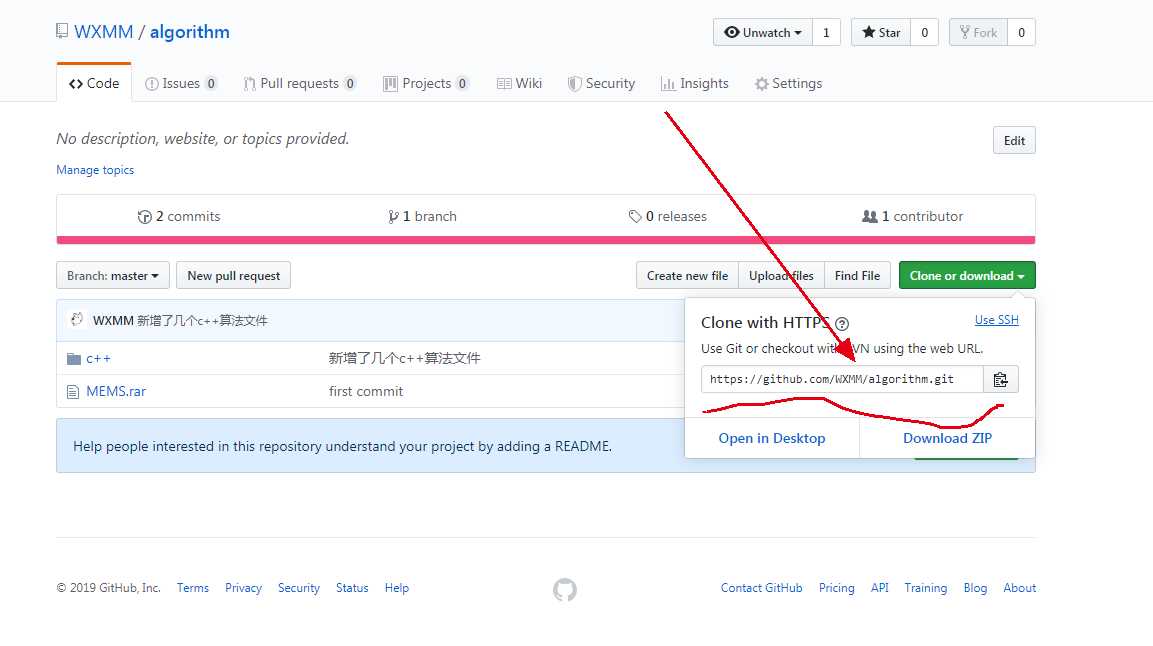Open the c++ folder
1153x646 pixels.
(x=99, y=359)
